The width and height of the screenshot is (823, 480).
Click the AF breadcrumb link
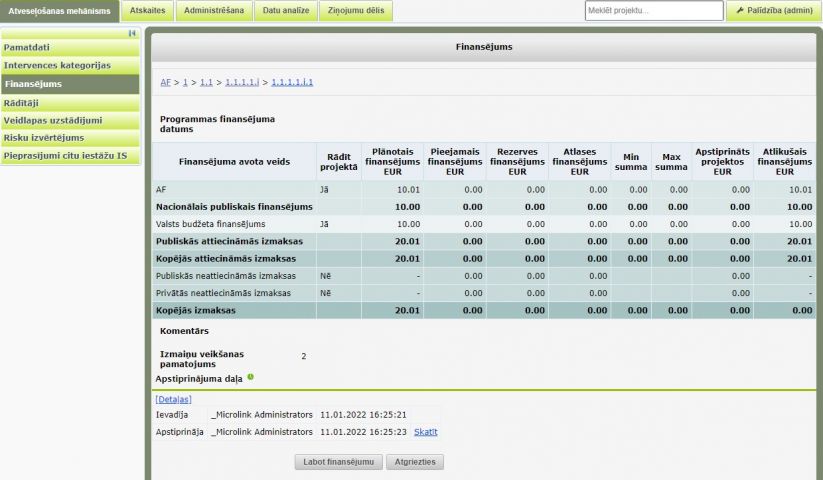(165, 82)
